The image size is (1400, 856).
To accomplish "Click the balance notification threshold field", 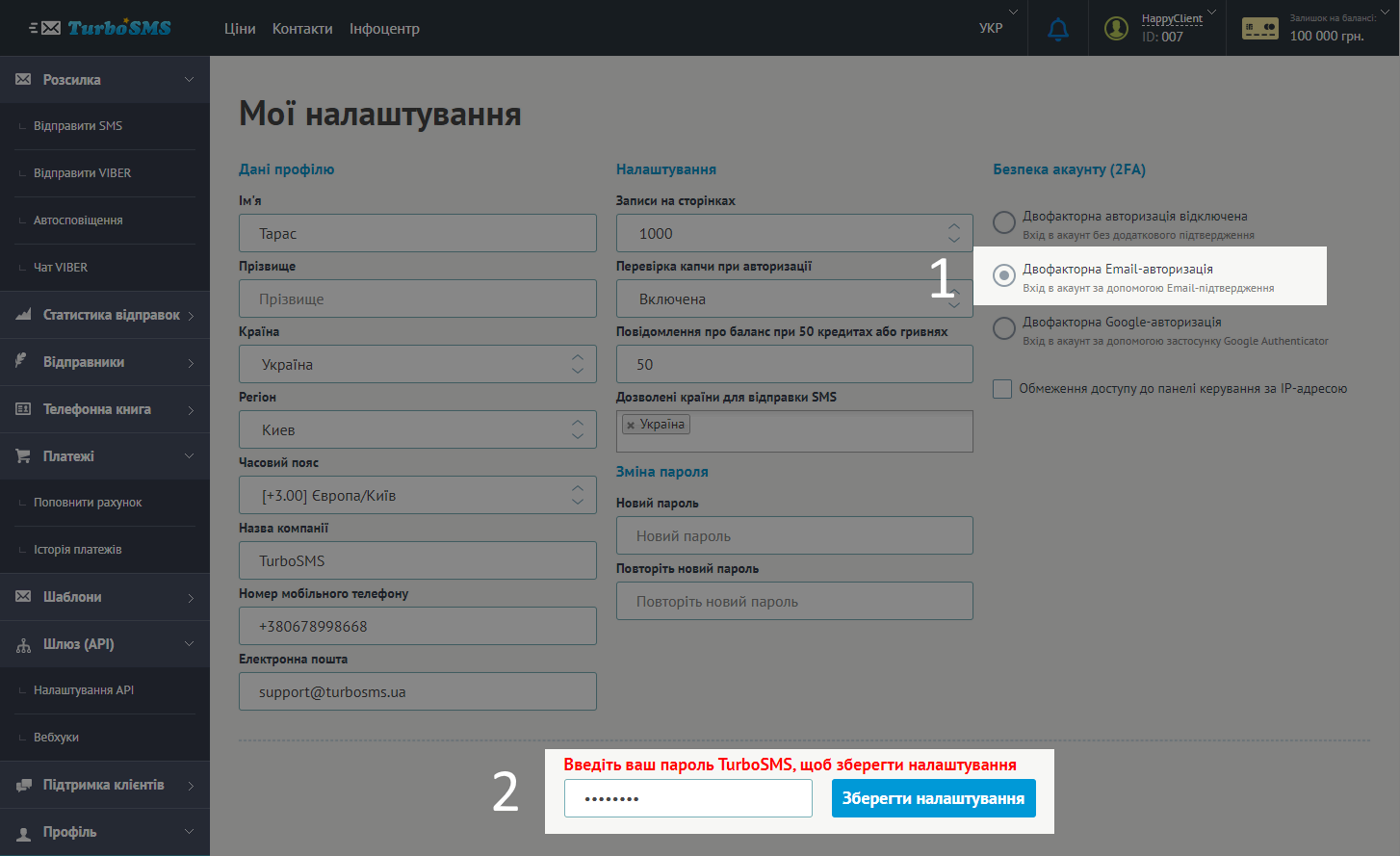I will pyautogui.click(x=794, y=364).
